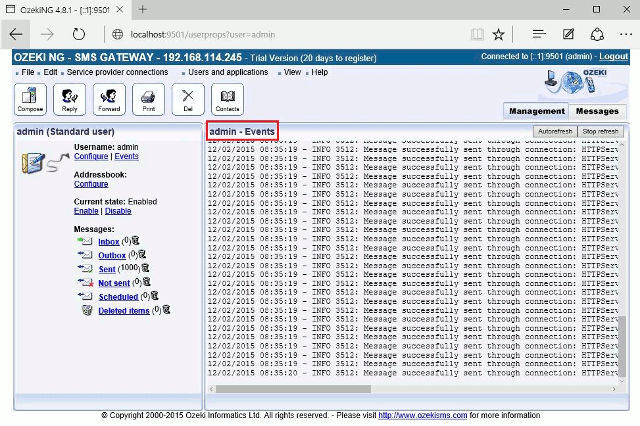Switch to the Management tab

click(536, 111)
